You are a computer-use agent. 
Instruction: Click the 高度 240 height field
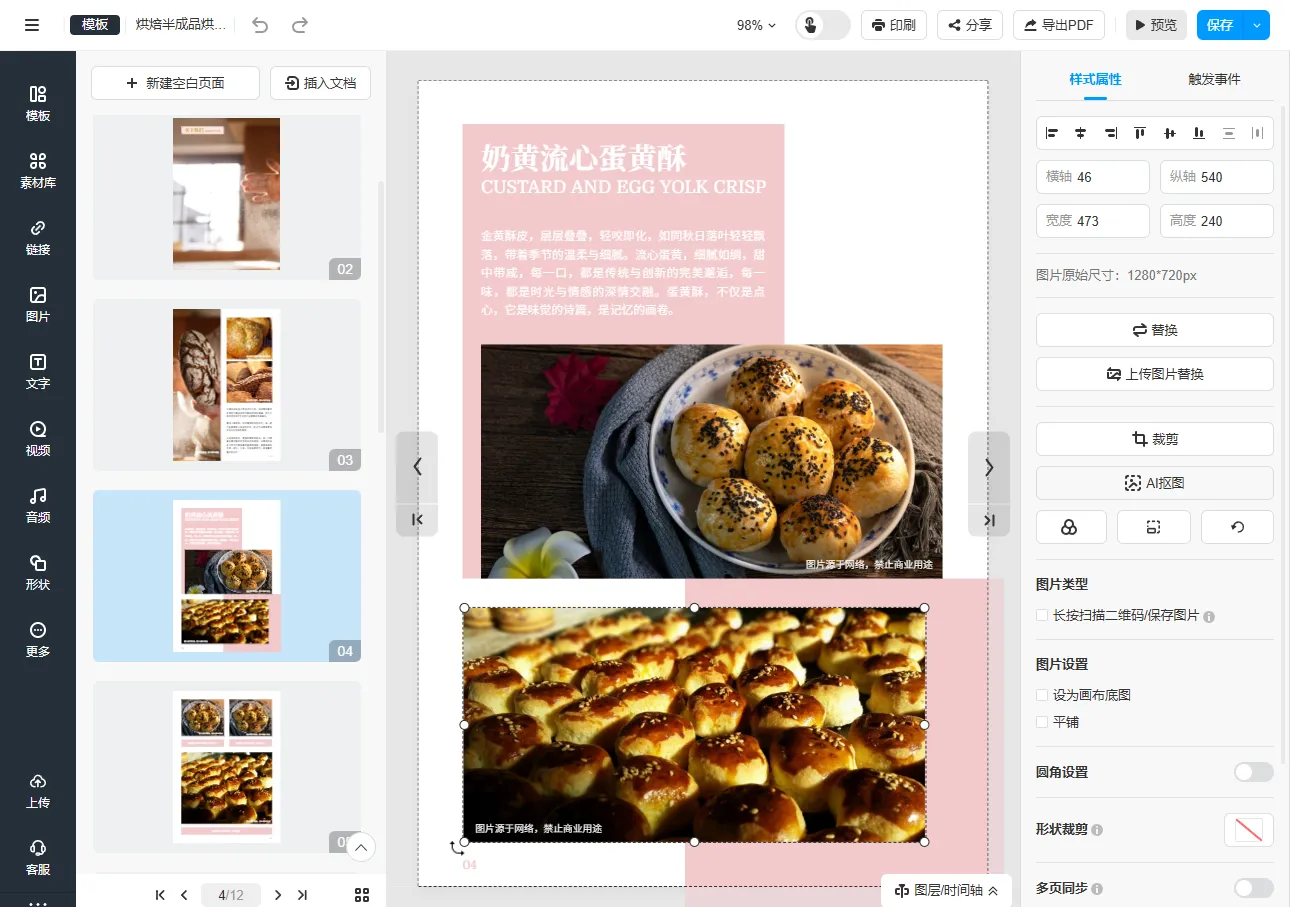tap(1217, 221)
